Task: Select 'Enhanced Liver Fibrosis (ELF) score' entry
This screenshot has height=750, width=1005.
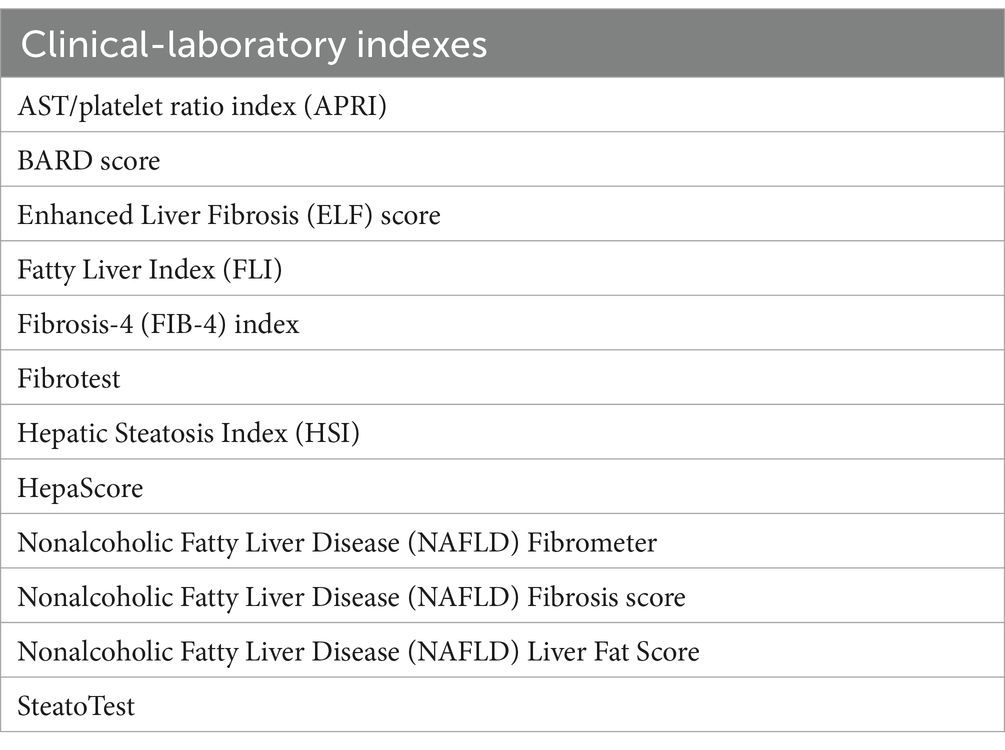Action: [502, 214]
